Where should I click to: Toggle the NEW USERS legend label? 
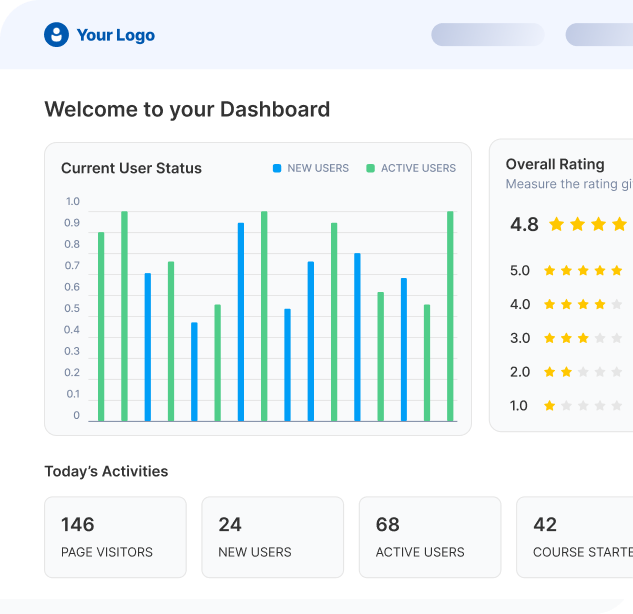tap(318, 168)
